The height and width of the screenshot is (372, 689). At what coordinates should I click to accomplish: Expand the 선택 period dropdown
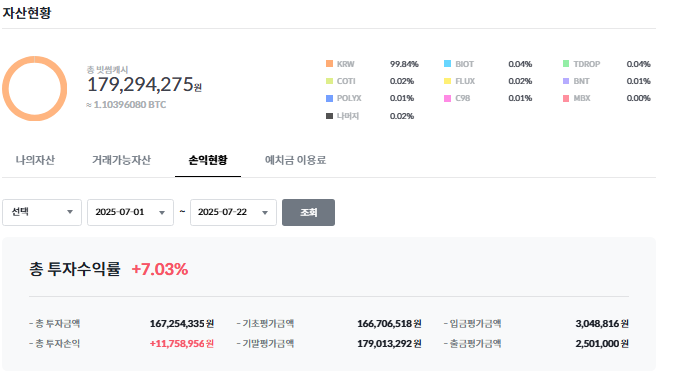pos(42,212)
